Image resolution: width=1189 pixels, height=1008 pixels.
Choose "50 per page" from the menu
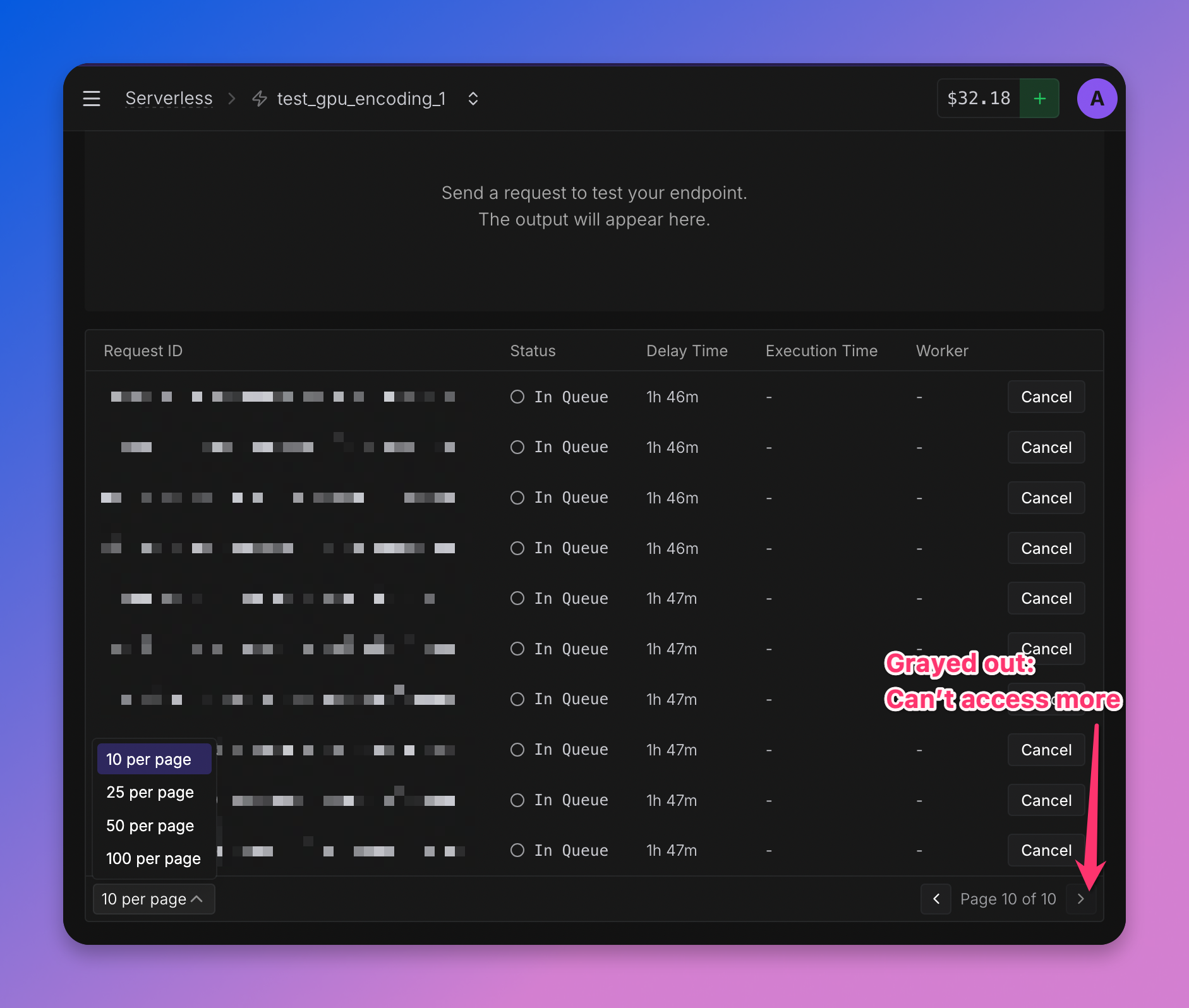coord(154,825)
